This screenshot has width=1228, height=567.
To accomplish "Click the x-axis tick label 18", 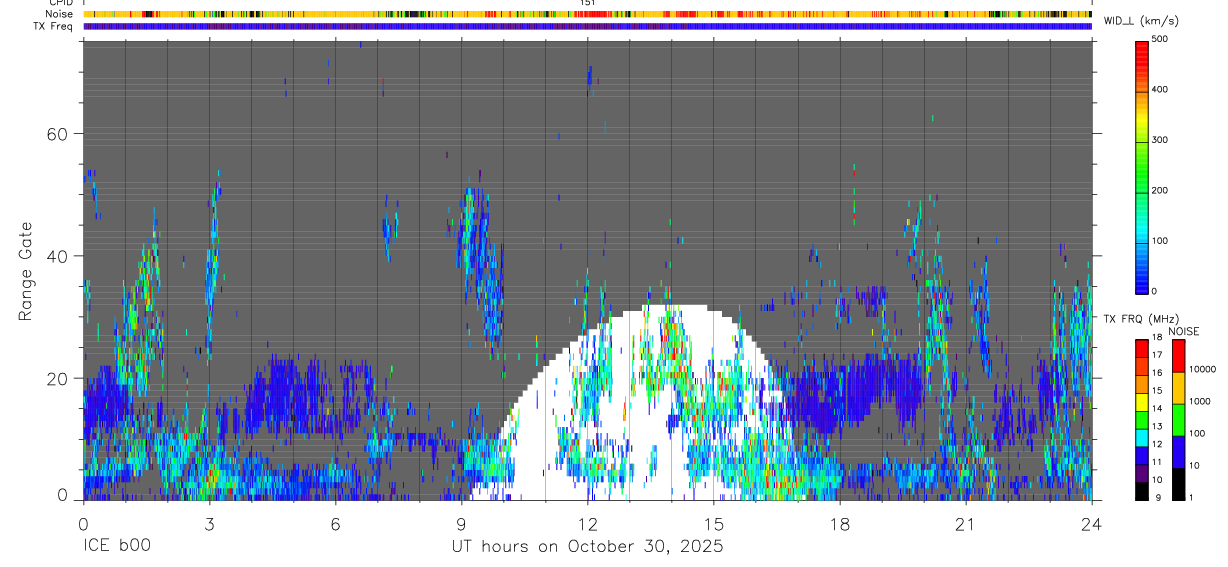I will tap(840, 523).
